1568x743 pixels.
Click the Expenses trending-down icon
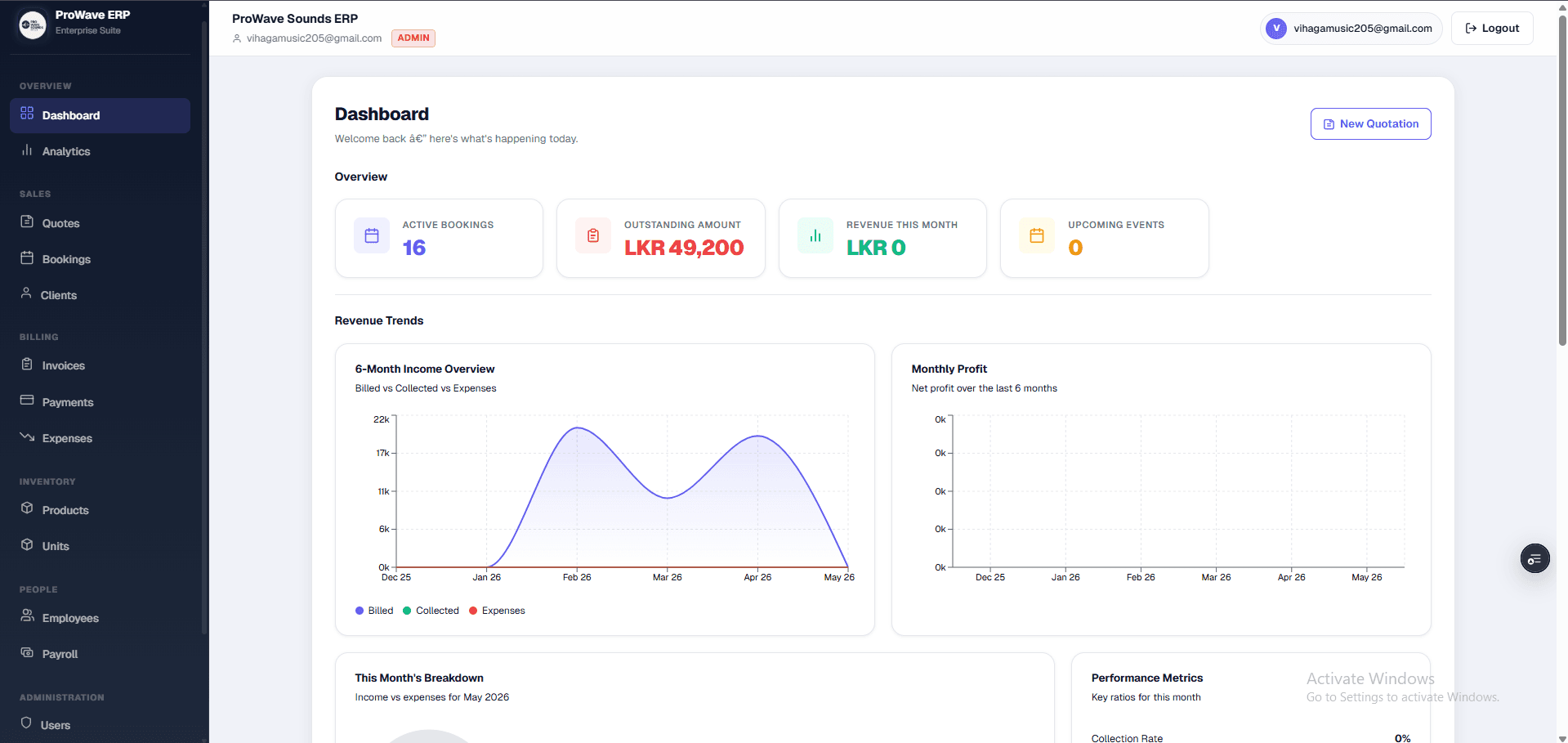point(27,436)
